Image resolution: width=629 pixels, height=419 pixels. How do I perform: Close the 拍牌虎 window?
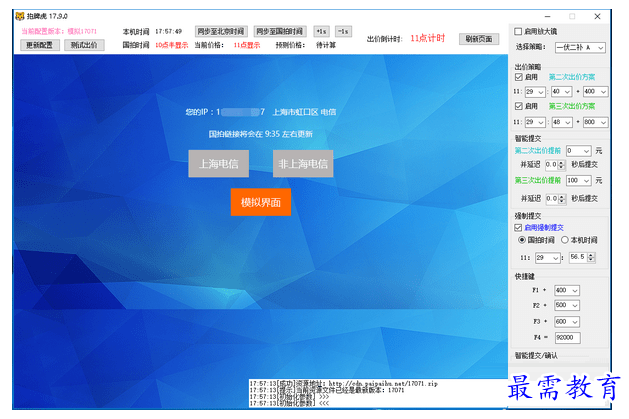pyautogui.click(x=597, y=16)
